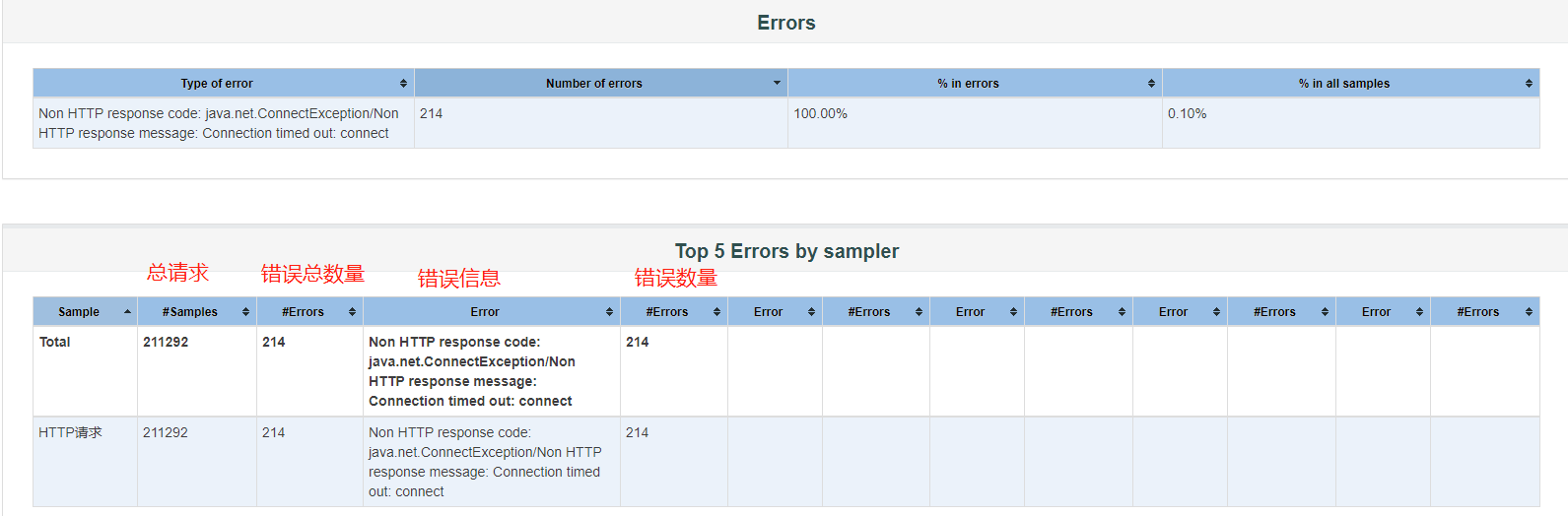This screenshot has width=1568, height=516.
Task: Sort by Type of error arrow icon
Action: (x=403, y=84)
